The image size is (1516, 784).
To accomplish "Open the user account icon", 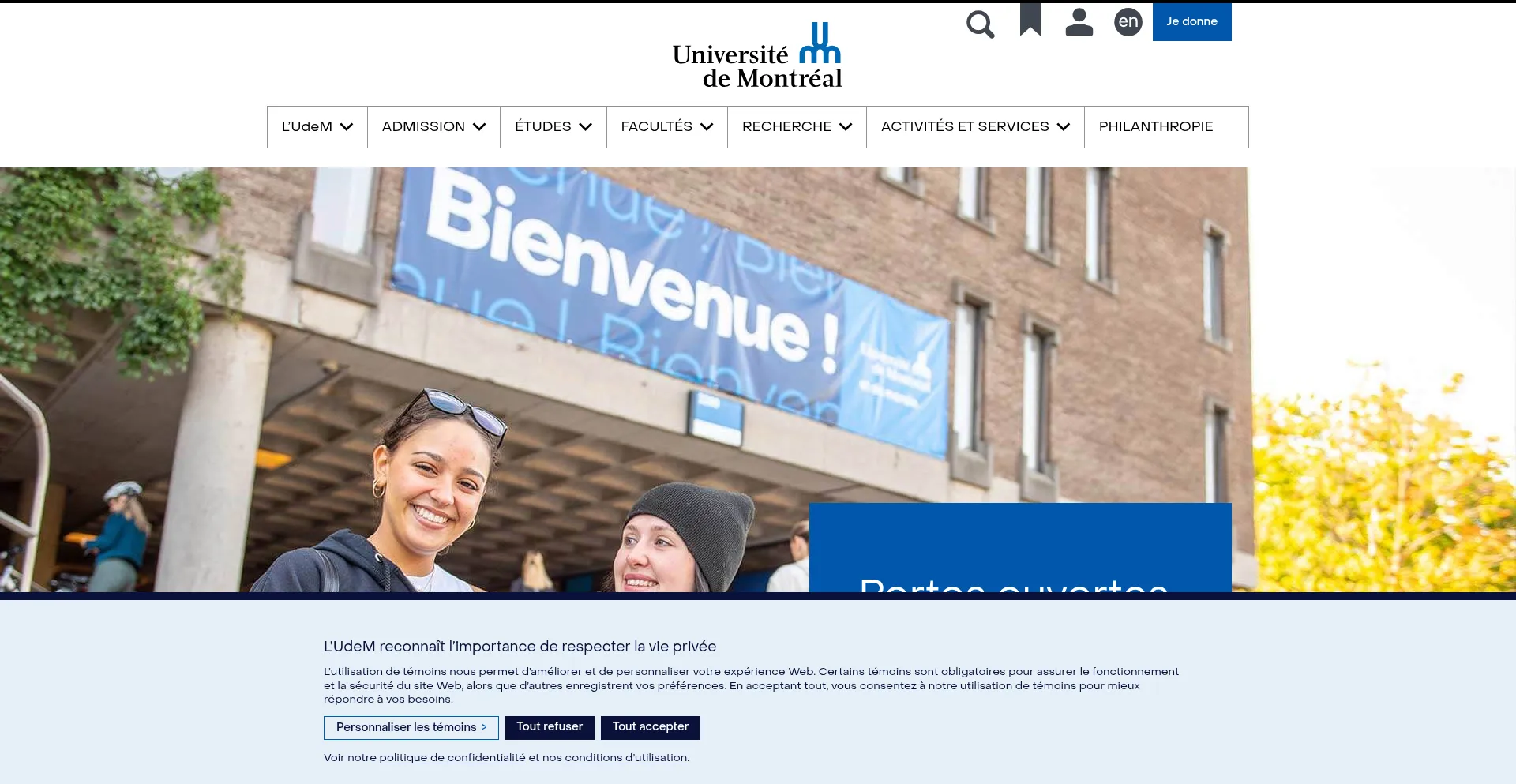I will pos(1079,22).
